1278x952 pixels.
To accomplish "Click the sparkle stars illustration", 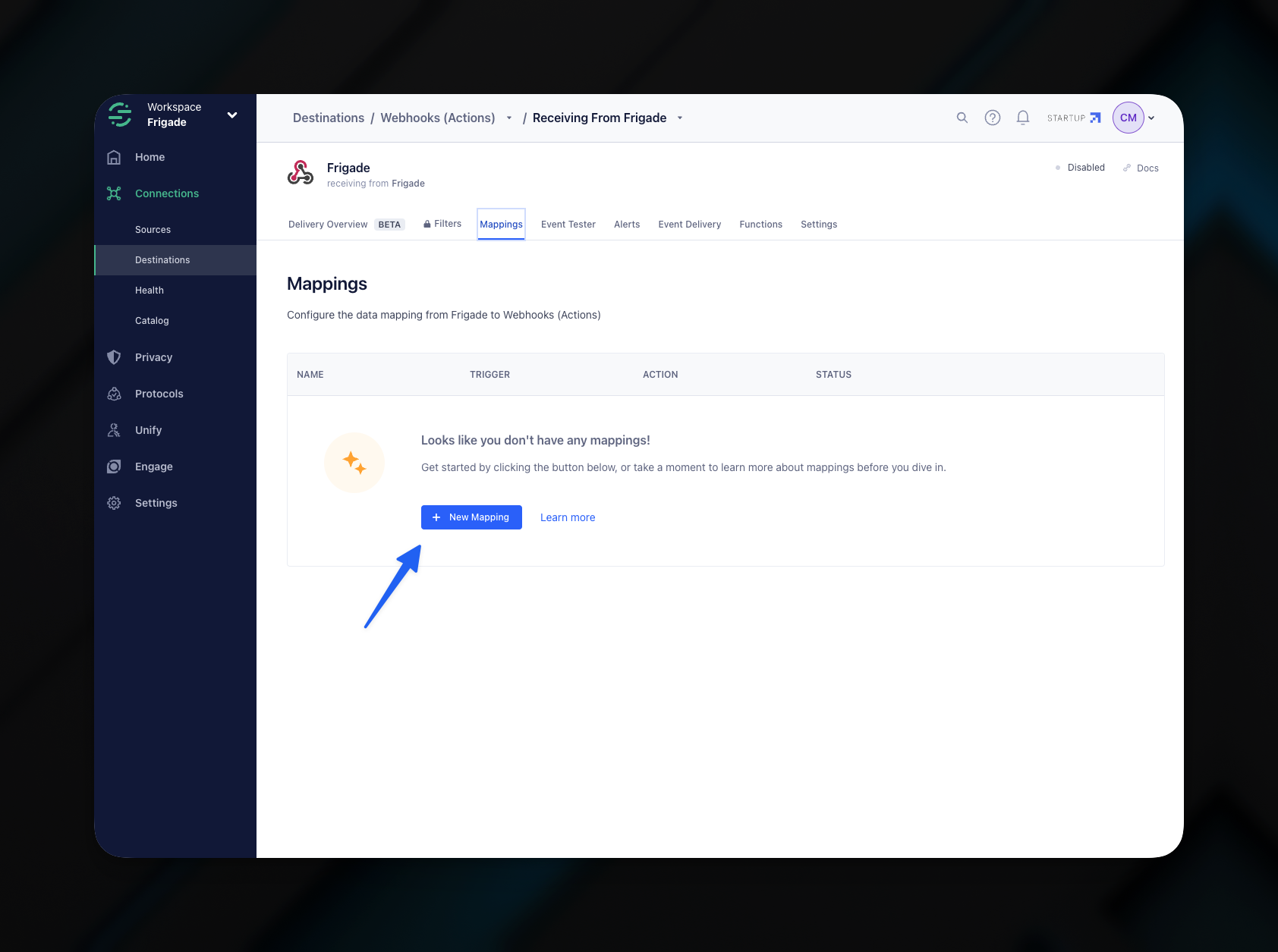I will click(x=354, y=463).
